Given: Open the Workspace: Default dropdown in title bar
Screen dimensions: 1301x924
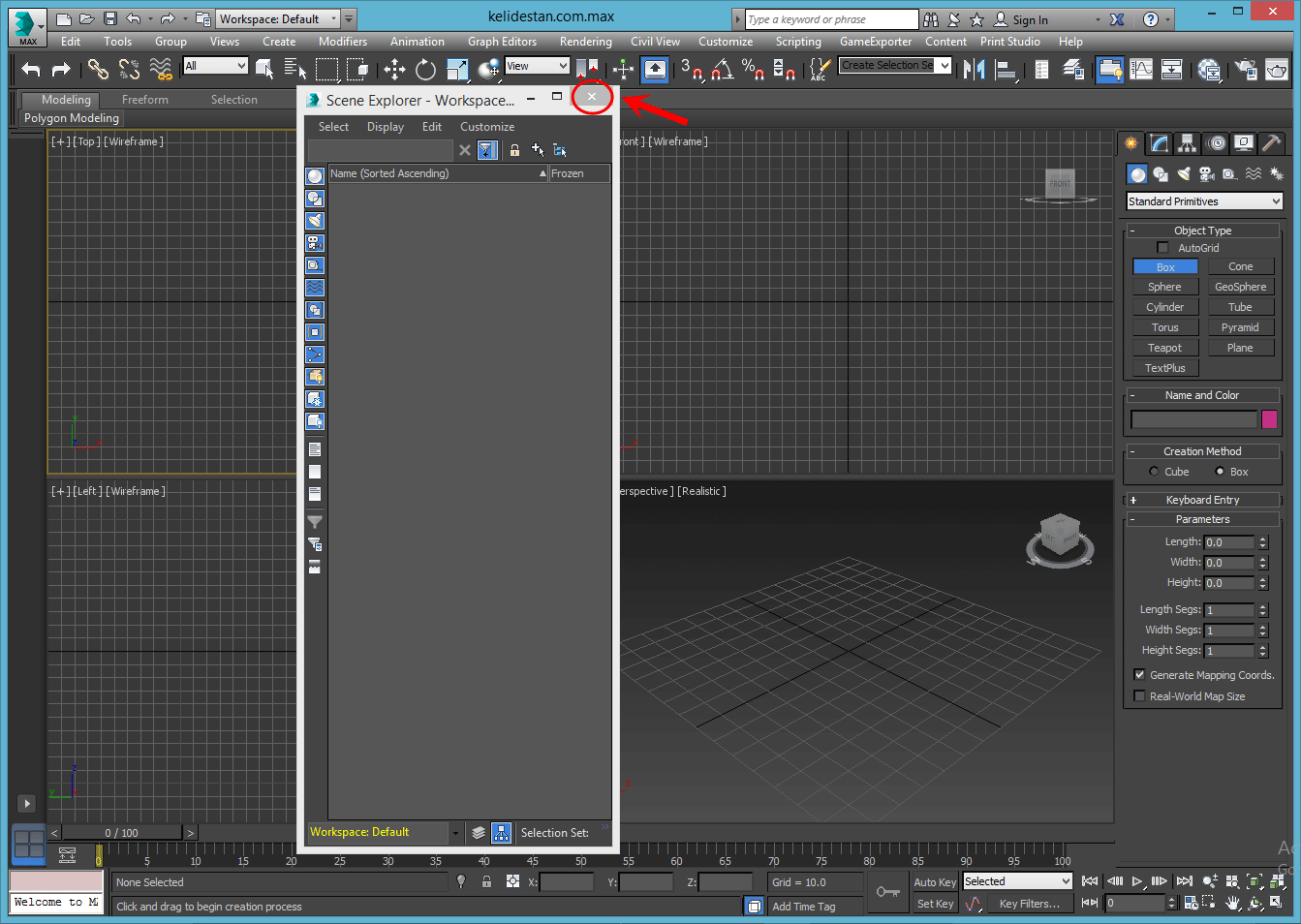Looking at the screenshot, I should pos(278,18).
